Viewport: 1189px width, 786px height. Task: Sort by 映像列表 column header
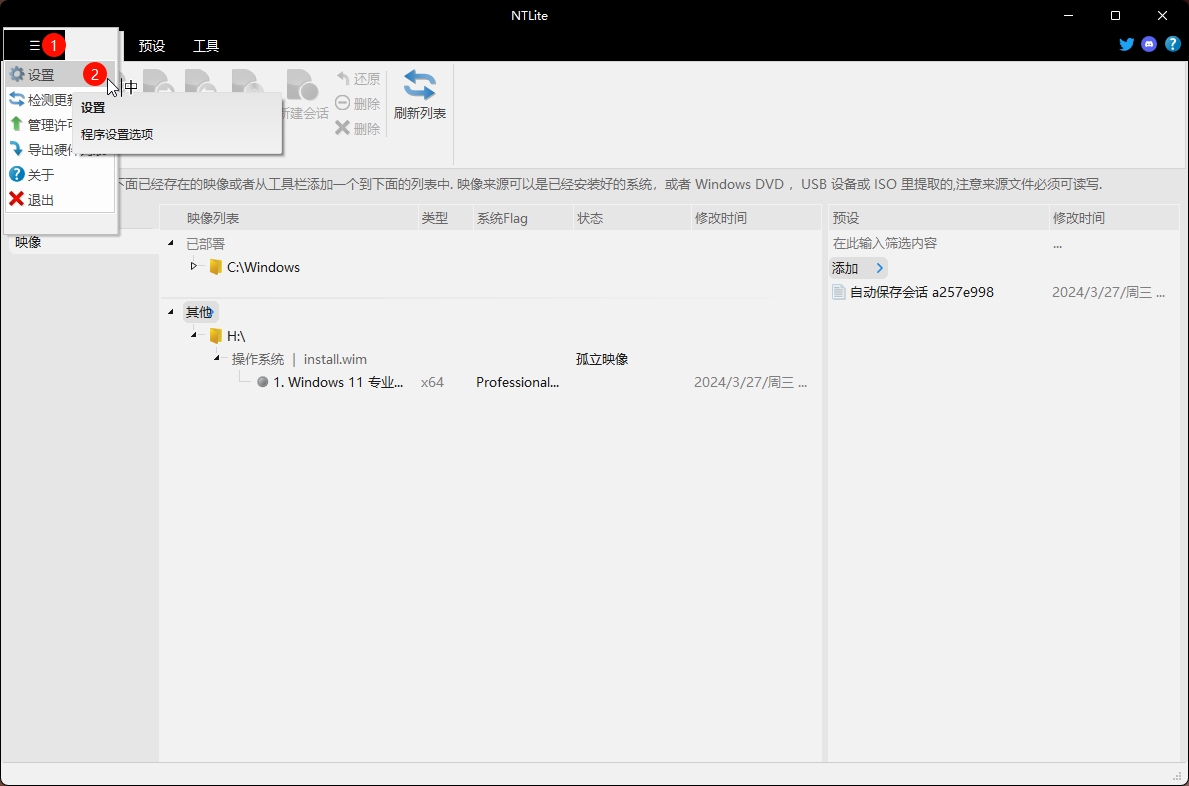(289, 218)
